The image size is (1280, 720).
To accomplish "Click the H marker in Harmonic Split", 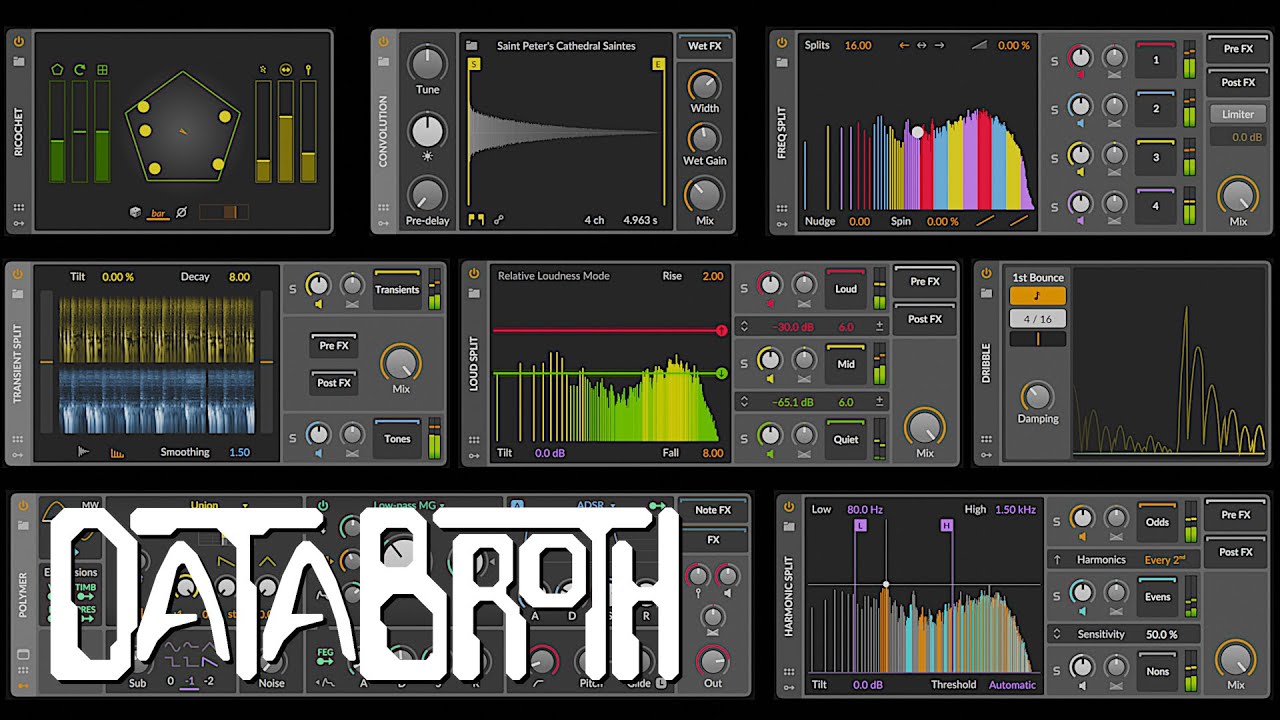I will (946, 525).
